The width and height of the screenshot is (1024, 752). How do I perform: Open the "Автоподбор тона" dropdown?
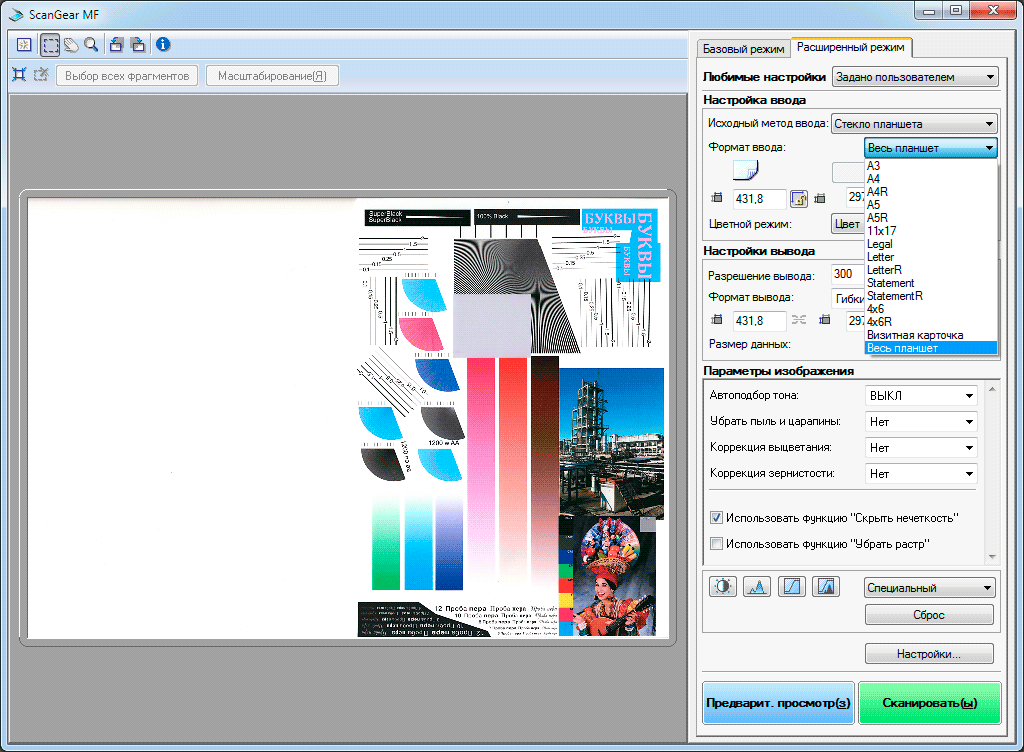tap(920, 396)
